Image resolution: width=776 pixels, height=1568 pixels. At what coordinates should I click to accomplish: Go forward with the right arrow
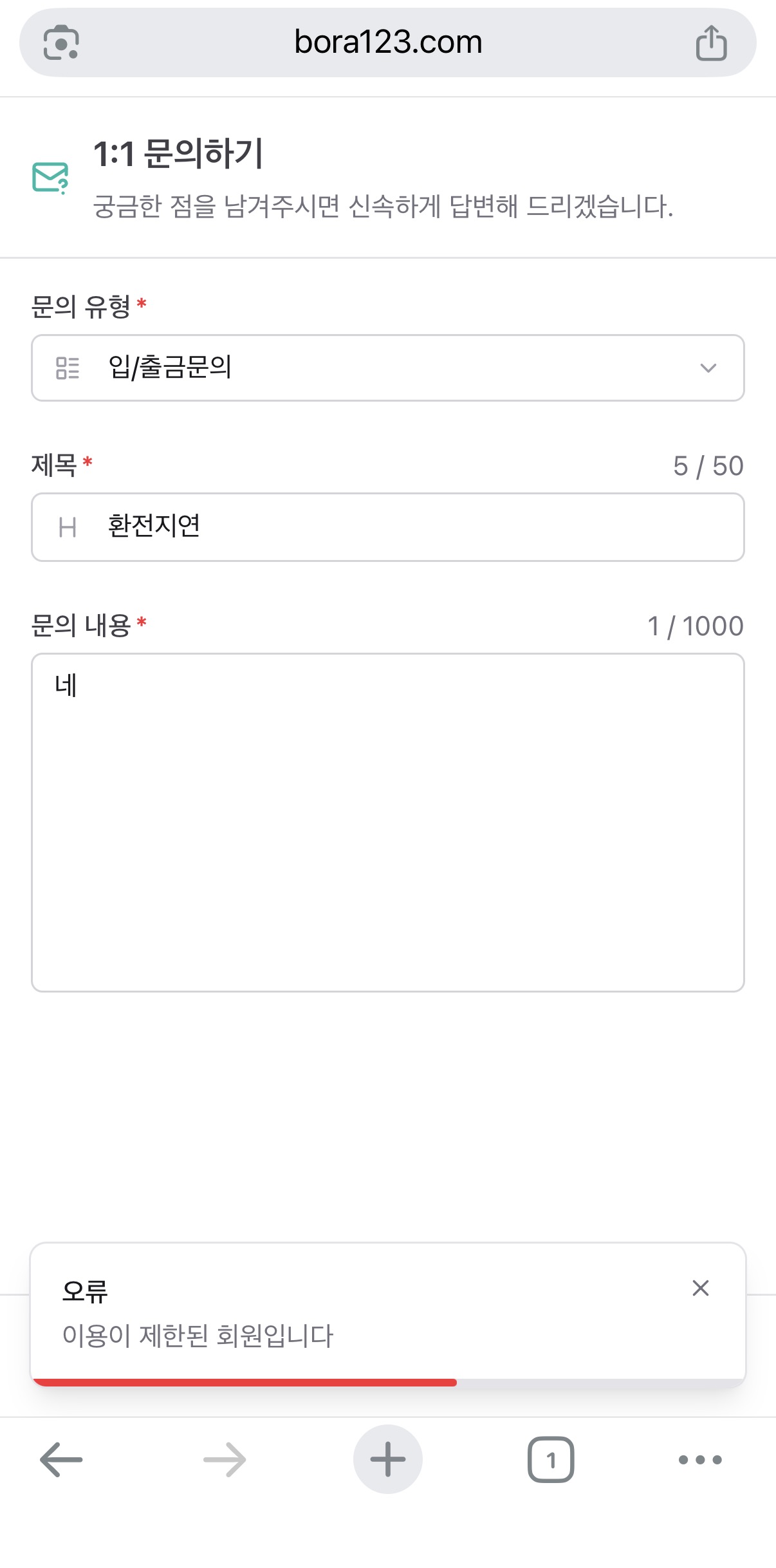click(x=225, y=1459)
